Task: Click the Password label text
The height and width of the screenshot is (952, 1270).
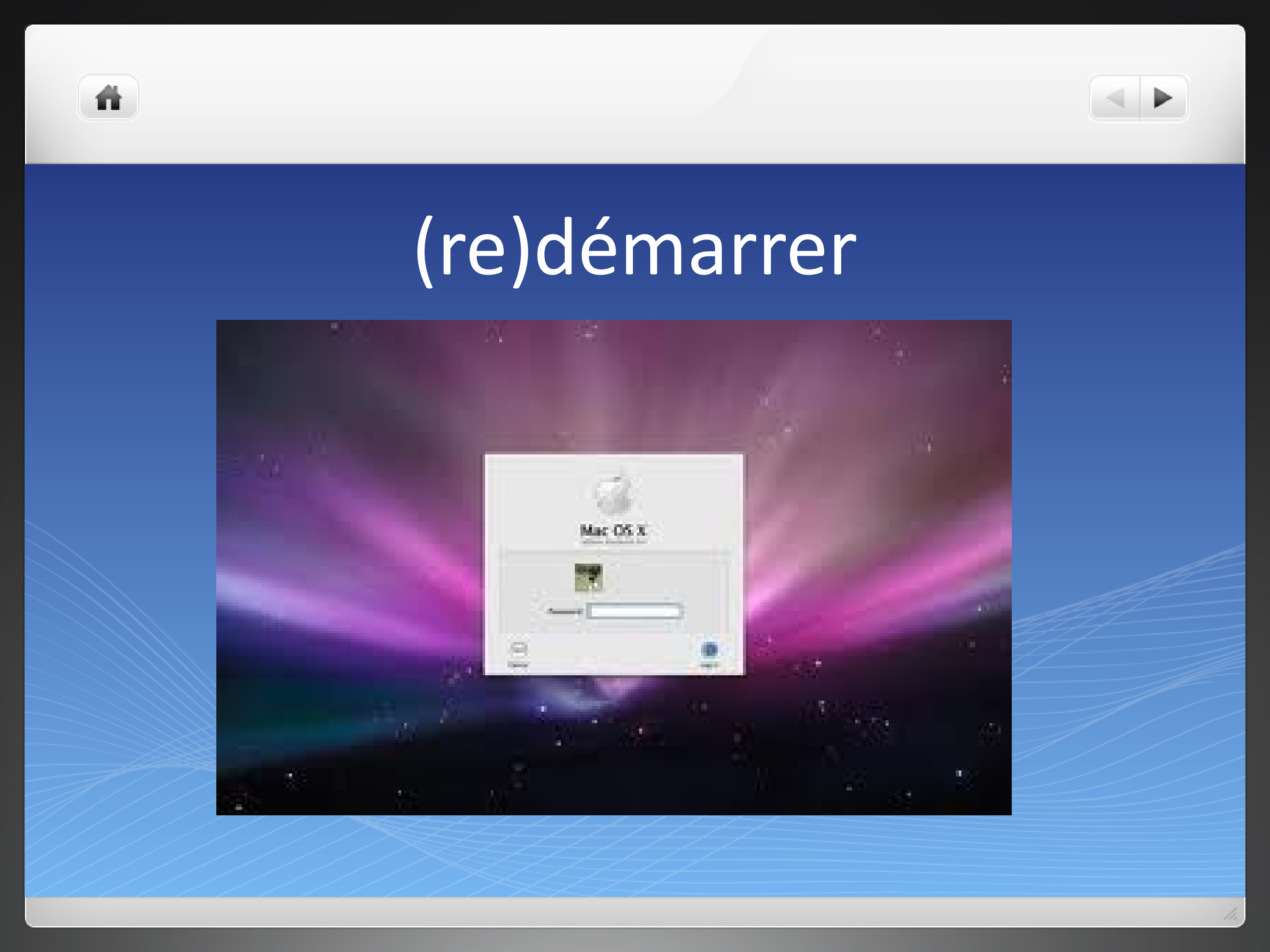Action: click(x=564, y=611)
